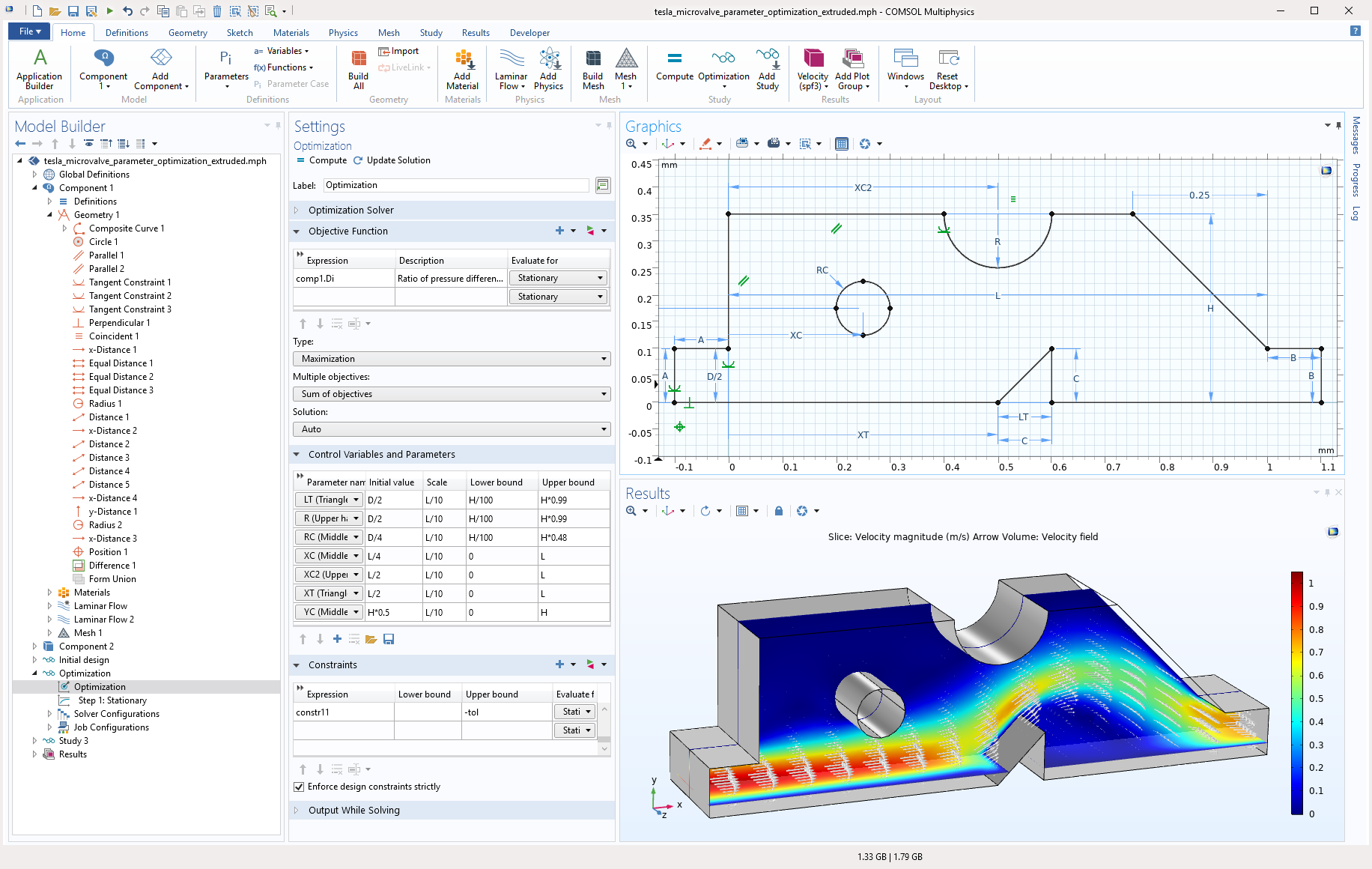Click the Build All geometry icon
The height and width of the screenshot is (869, 1372).
point(357,67)
